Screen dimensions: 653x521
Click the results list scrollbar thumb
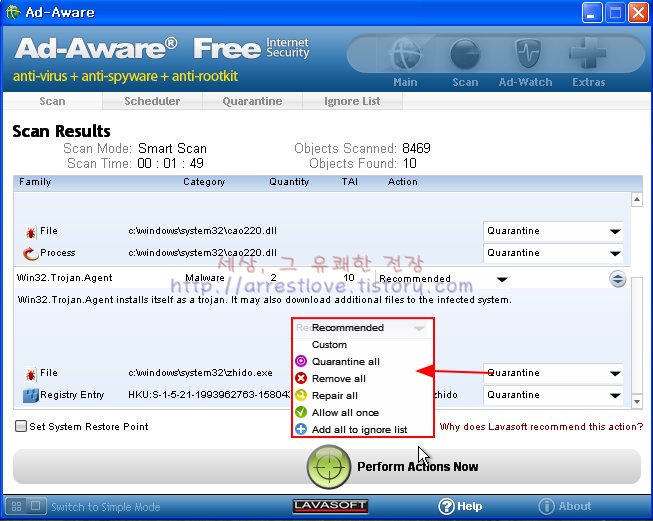[637, 335]
